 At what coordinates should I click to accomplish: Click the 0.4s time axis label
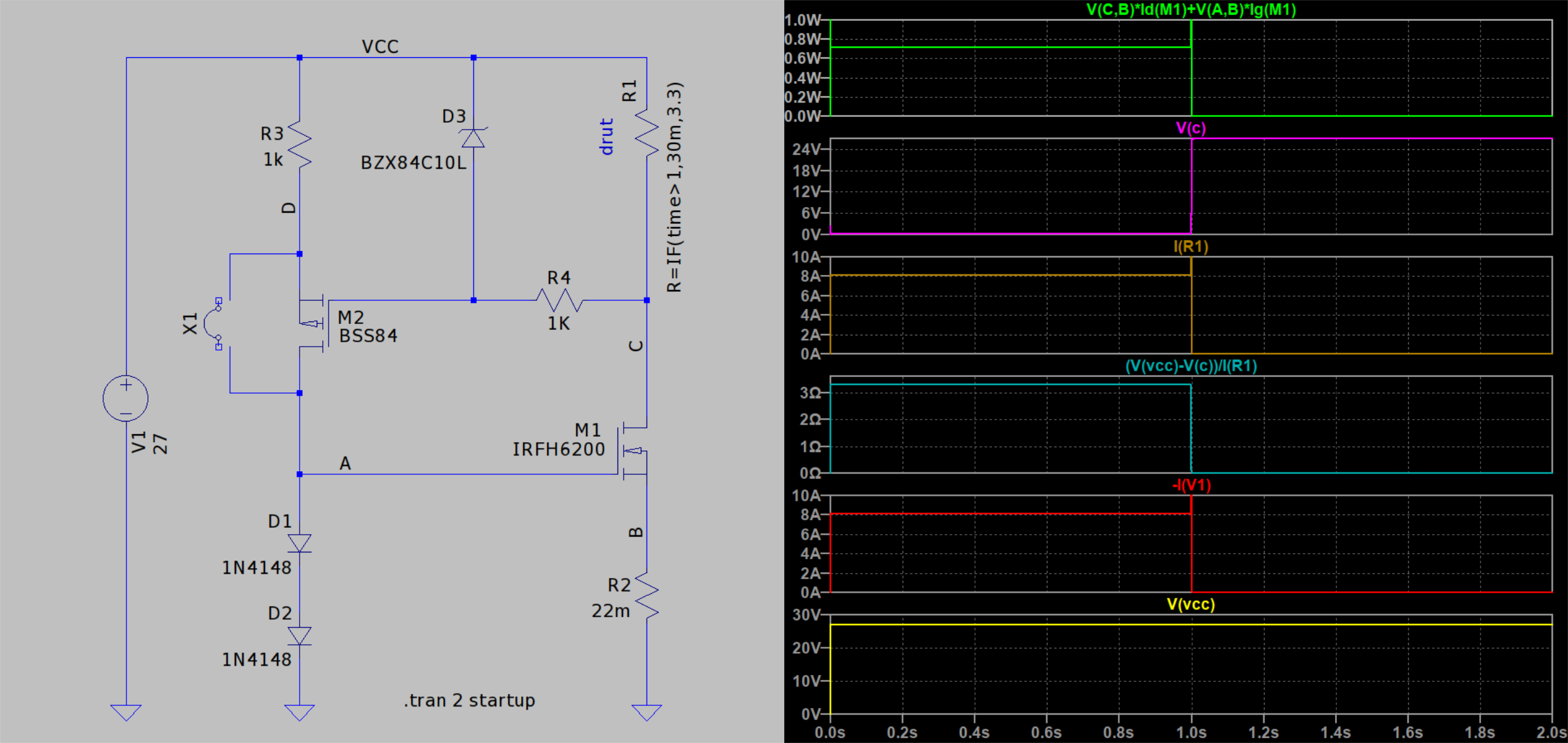pyautogui.click(x=974, y=732)
